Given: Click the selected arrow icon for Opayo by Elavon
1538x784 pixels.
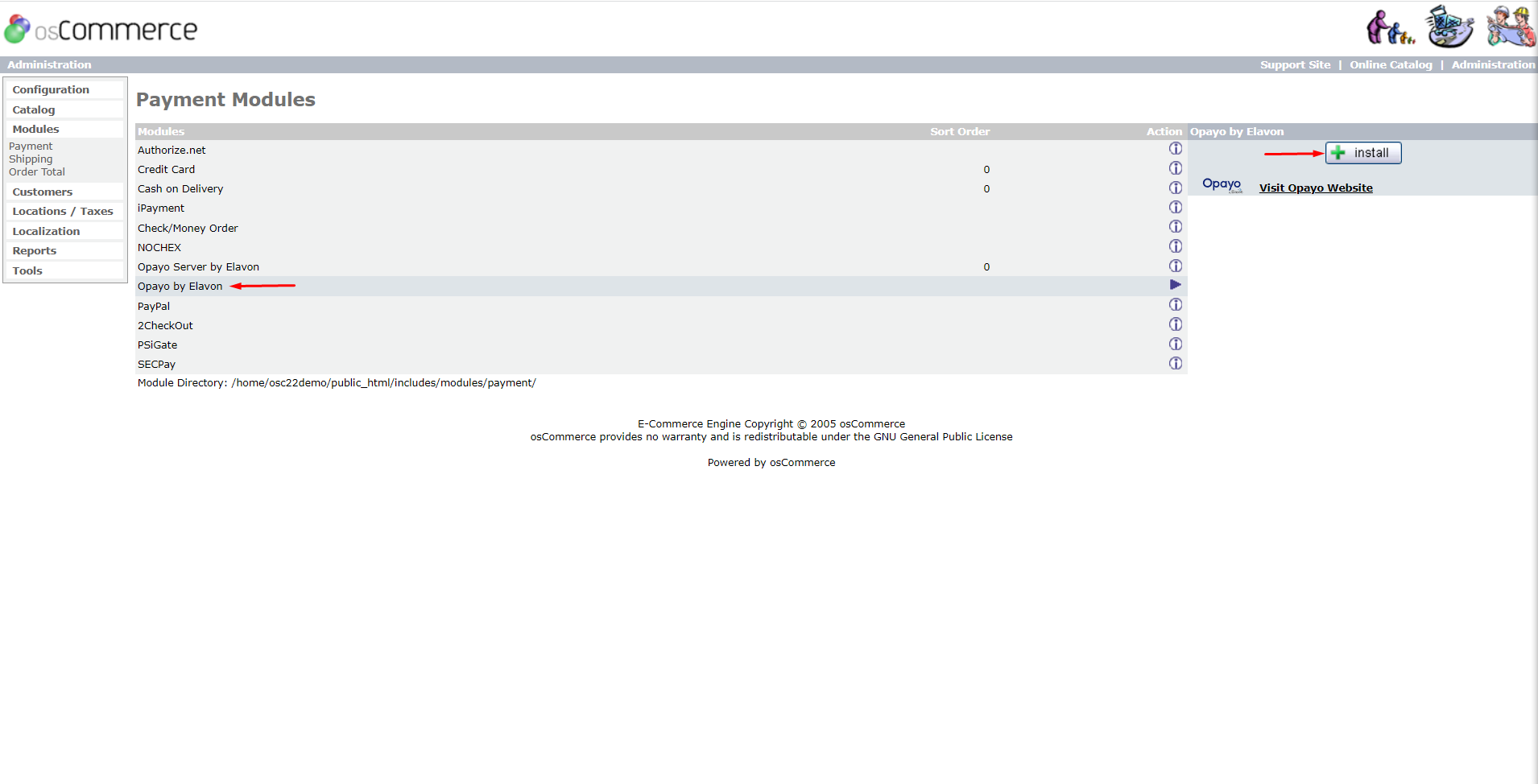Looking at the screenshot, I should pos(1176,285).
